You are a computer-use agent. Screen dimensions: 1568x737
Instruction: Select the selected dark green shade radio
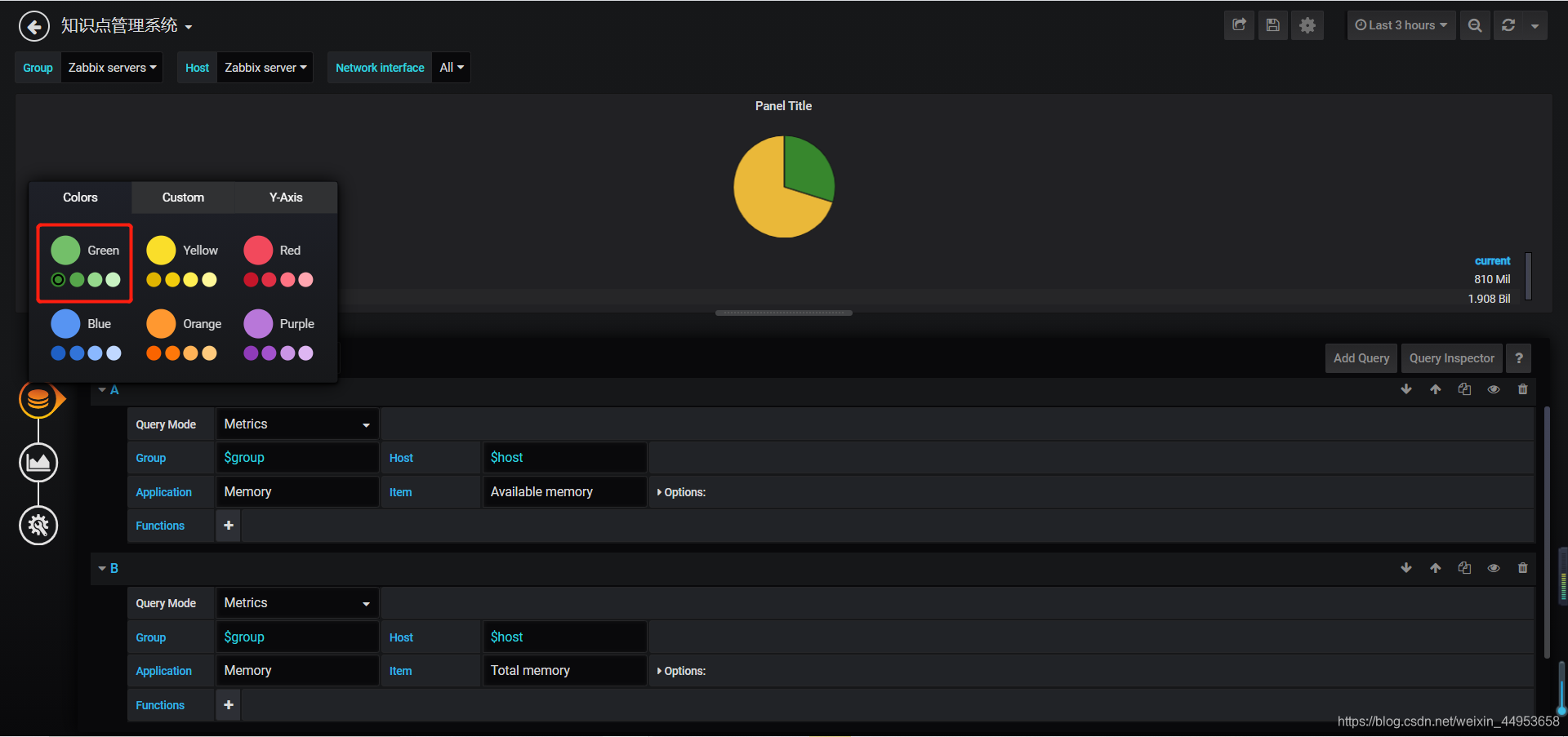[58, 280]
